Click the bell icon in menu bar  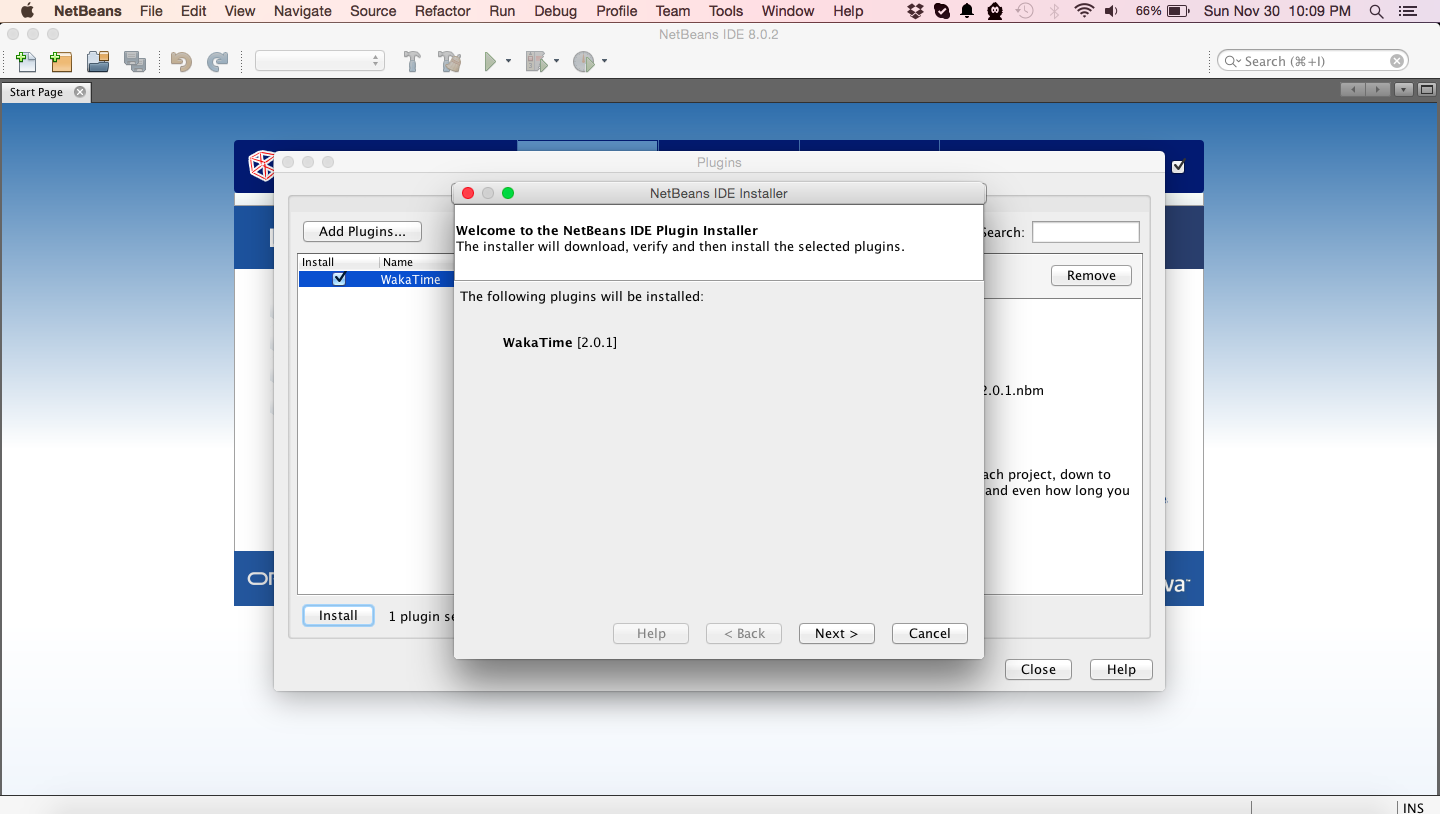[967, 11]
